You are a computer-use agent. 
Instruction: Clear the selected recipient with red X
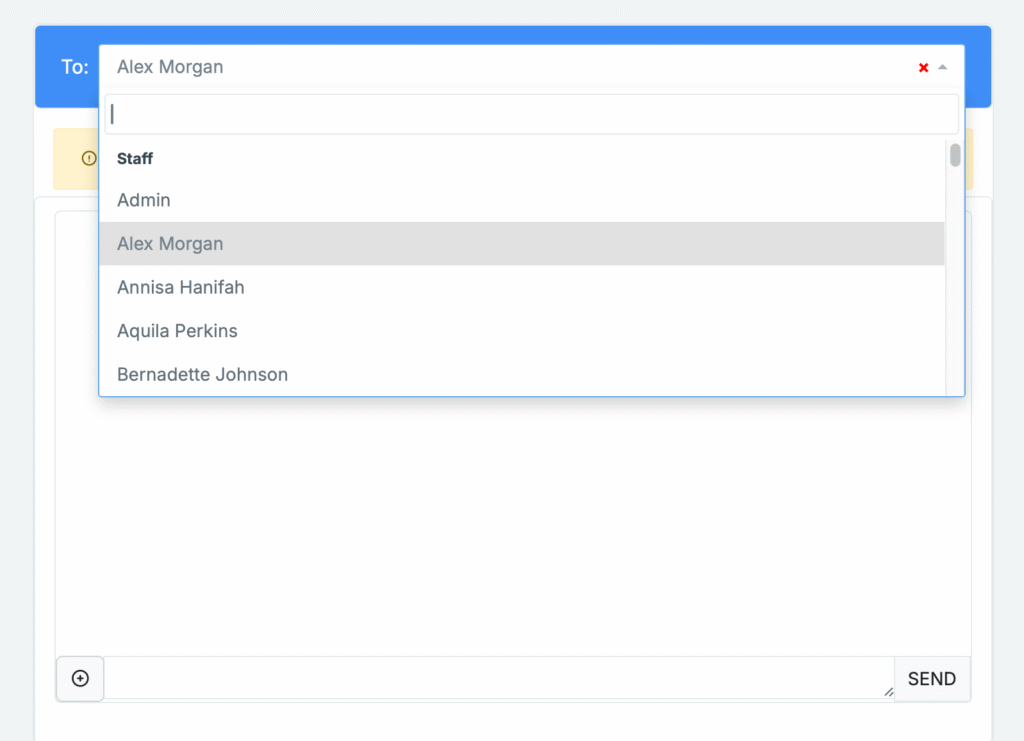pyautogui.click(x=923, y=68)
